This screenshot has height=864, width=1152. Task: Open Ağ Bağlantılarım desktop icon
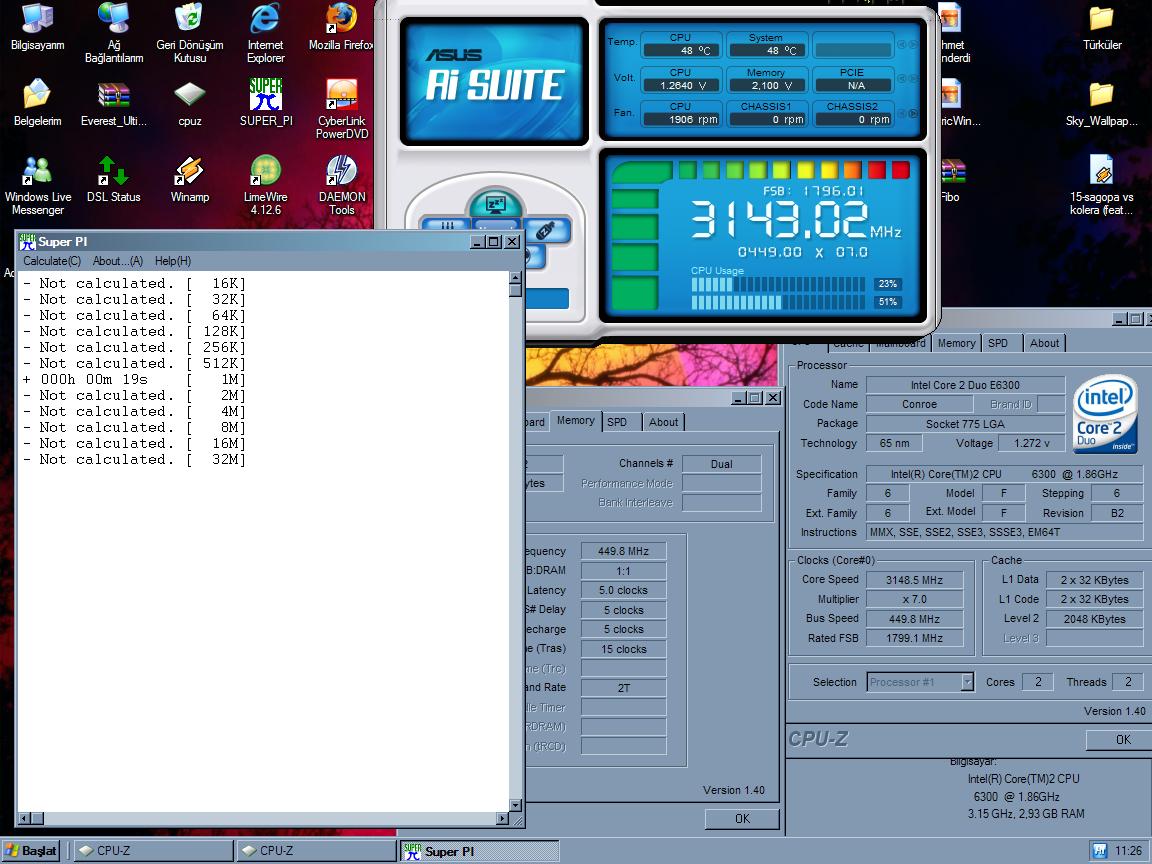tap(114, 33)
